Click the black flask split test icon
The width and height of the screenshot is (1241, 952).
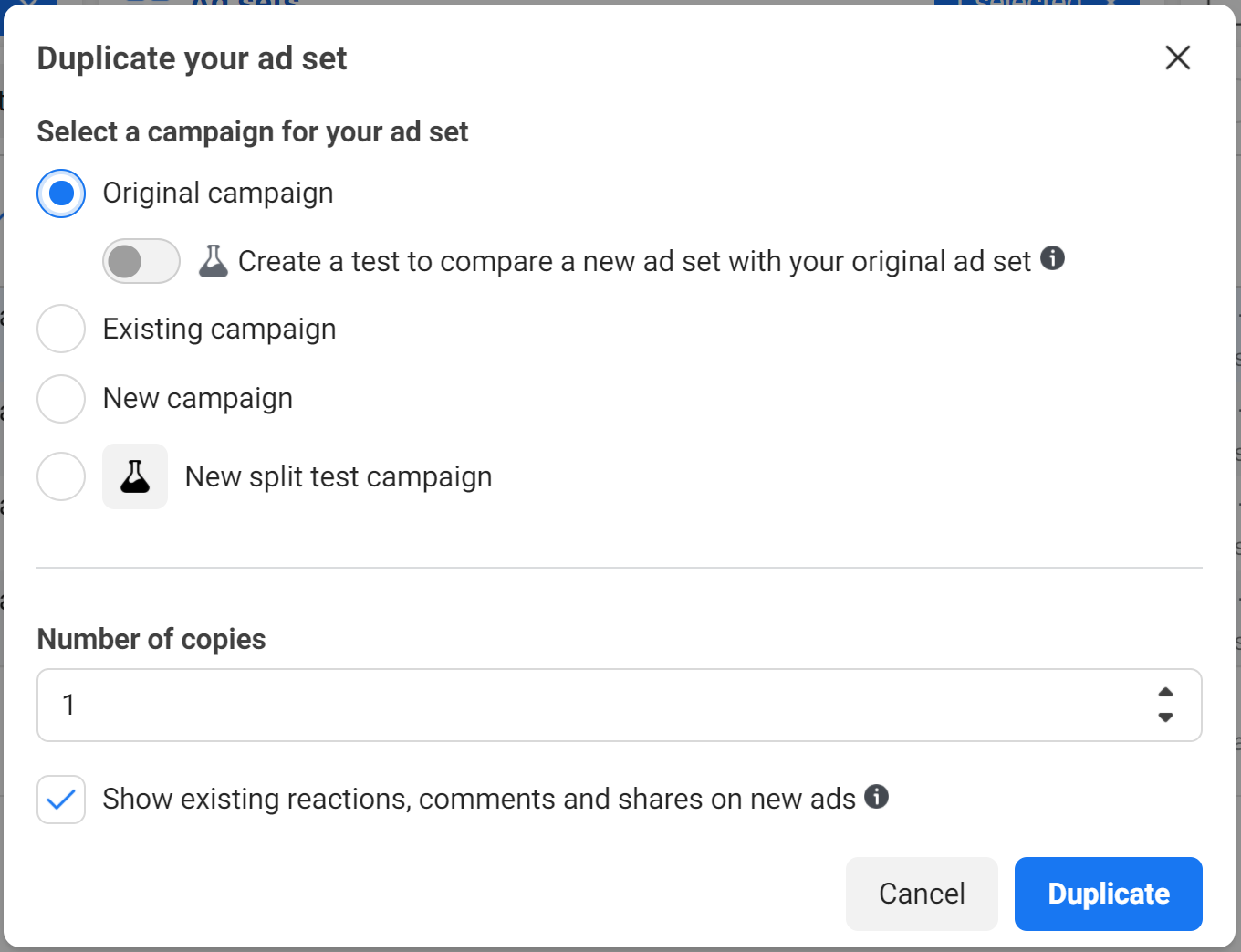coord(135,476)
